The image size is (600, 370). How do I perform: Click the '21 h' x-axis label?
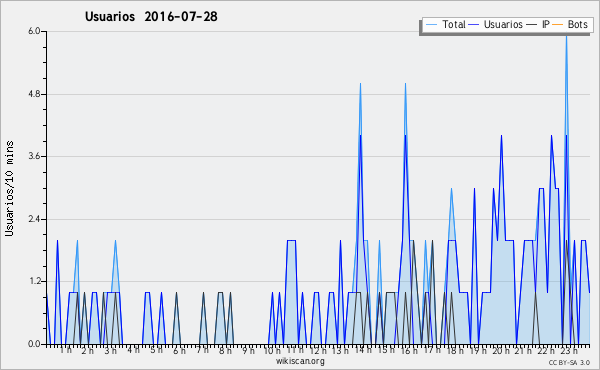coord(523,350)
